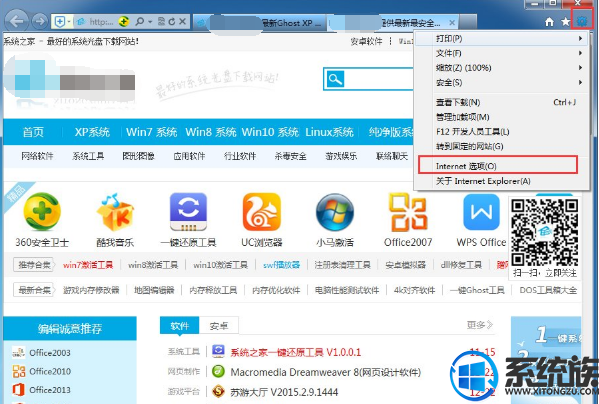The height and width of the screenshot is (404, 599).
Task: Expand the 缩放(Z) (100%) submenu
Action: 501,68
